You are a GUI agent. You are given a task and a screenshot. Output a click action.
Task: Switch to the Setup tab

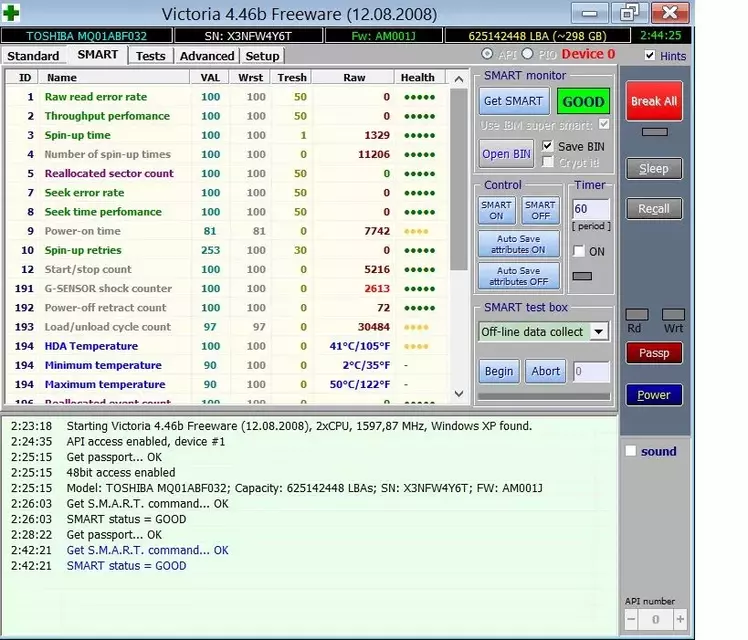262,56
